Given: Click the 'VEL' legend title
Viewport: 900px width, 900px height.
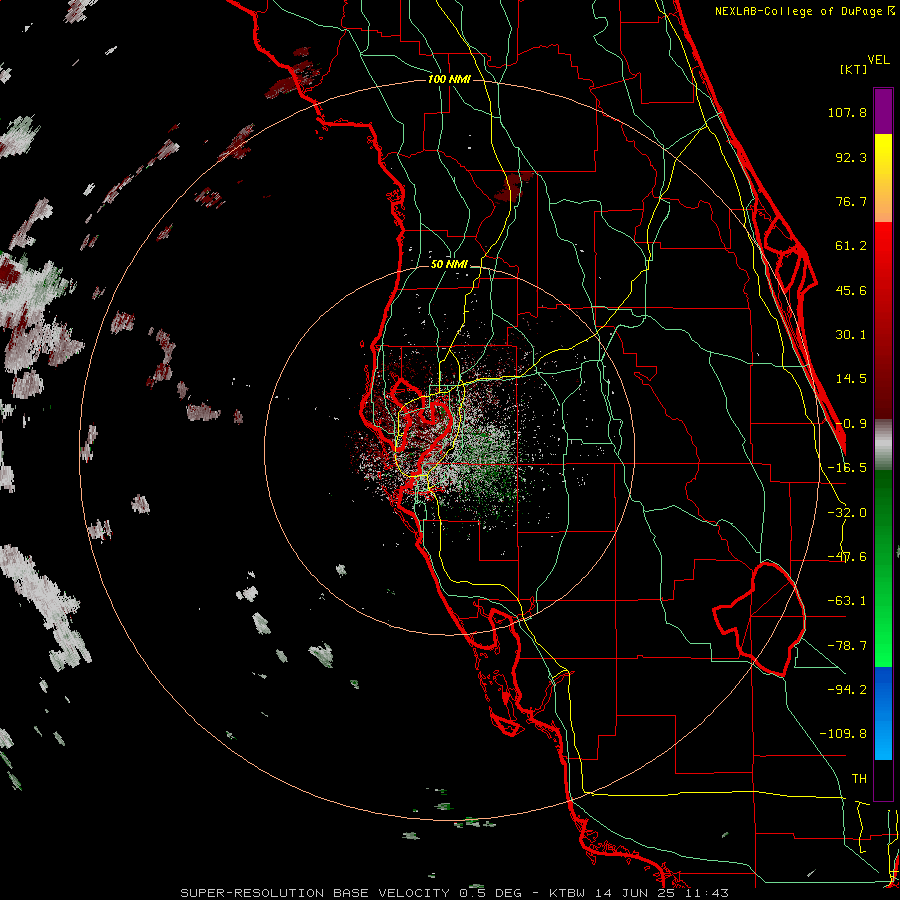Looking at the screenshot, I should [878, 60].
